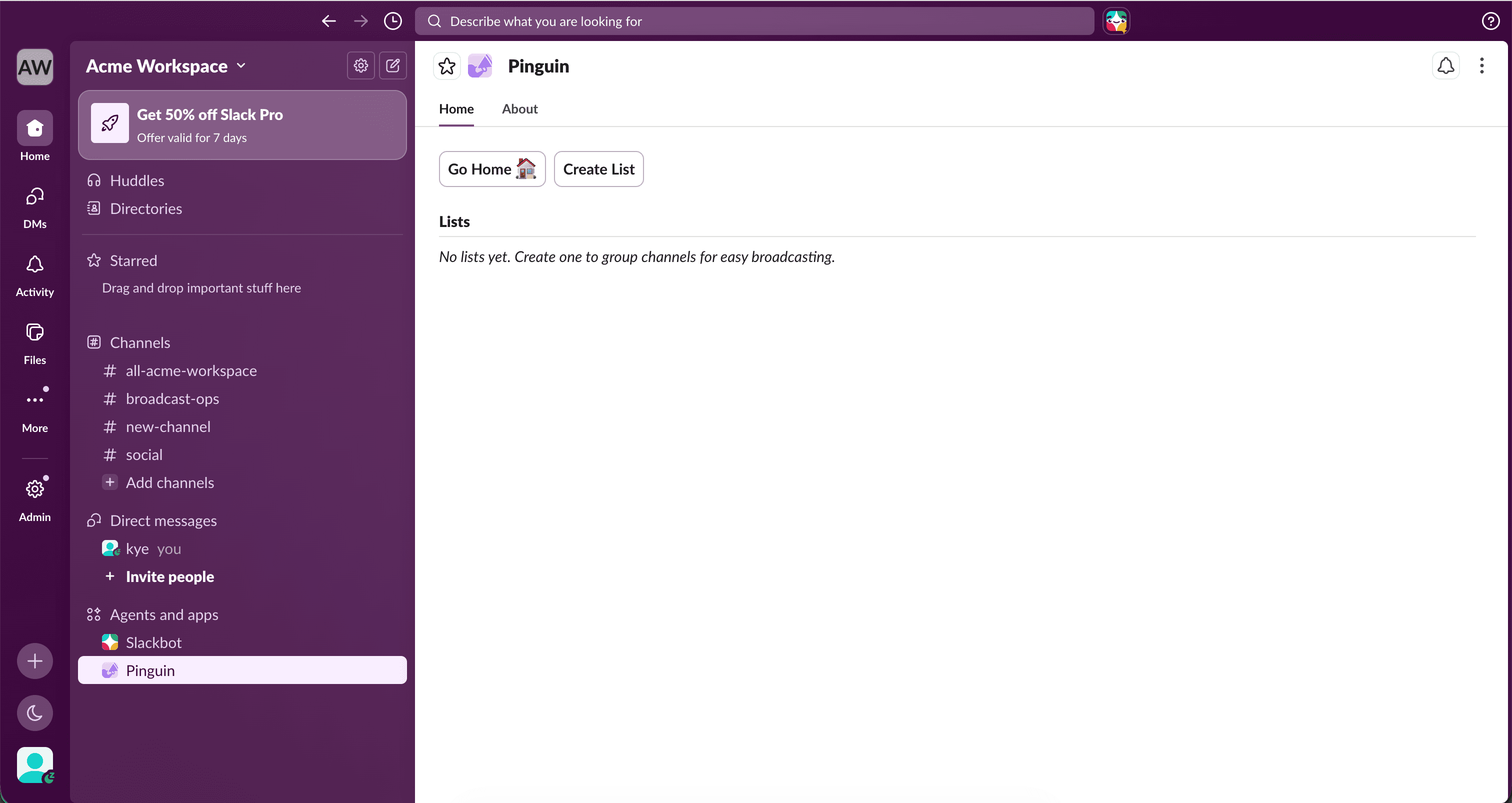Select Pinguin in the sidebar
Screen dimensions: 1512x803
tap(242, 670)
